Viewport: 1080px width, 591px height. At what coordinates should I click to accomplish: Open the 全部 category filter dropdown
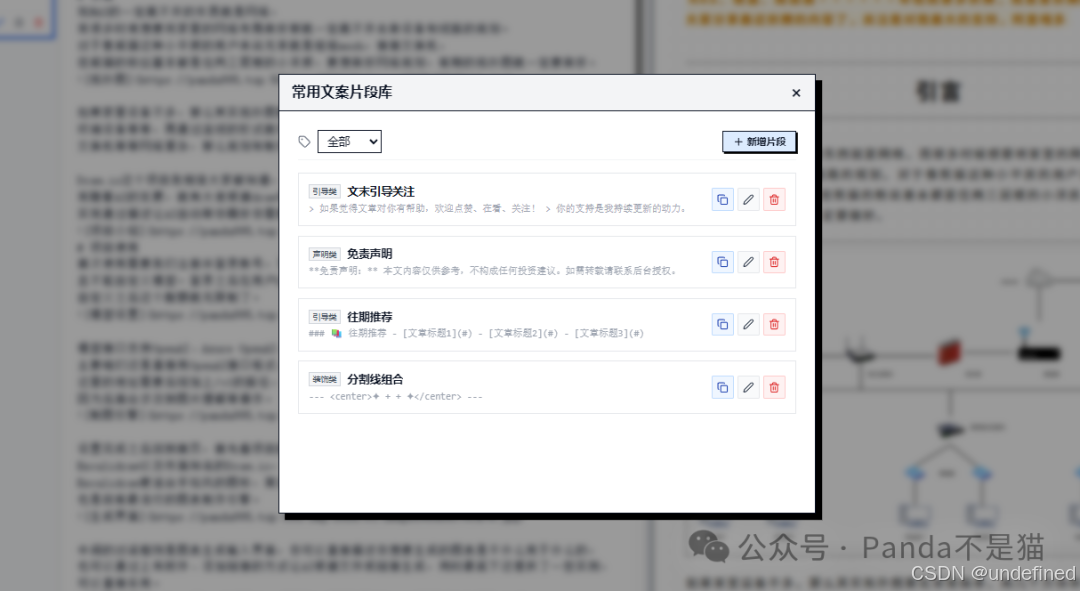(x=349, y=141)
